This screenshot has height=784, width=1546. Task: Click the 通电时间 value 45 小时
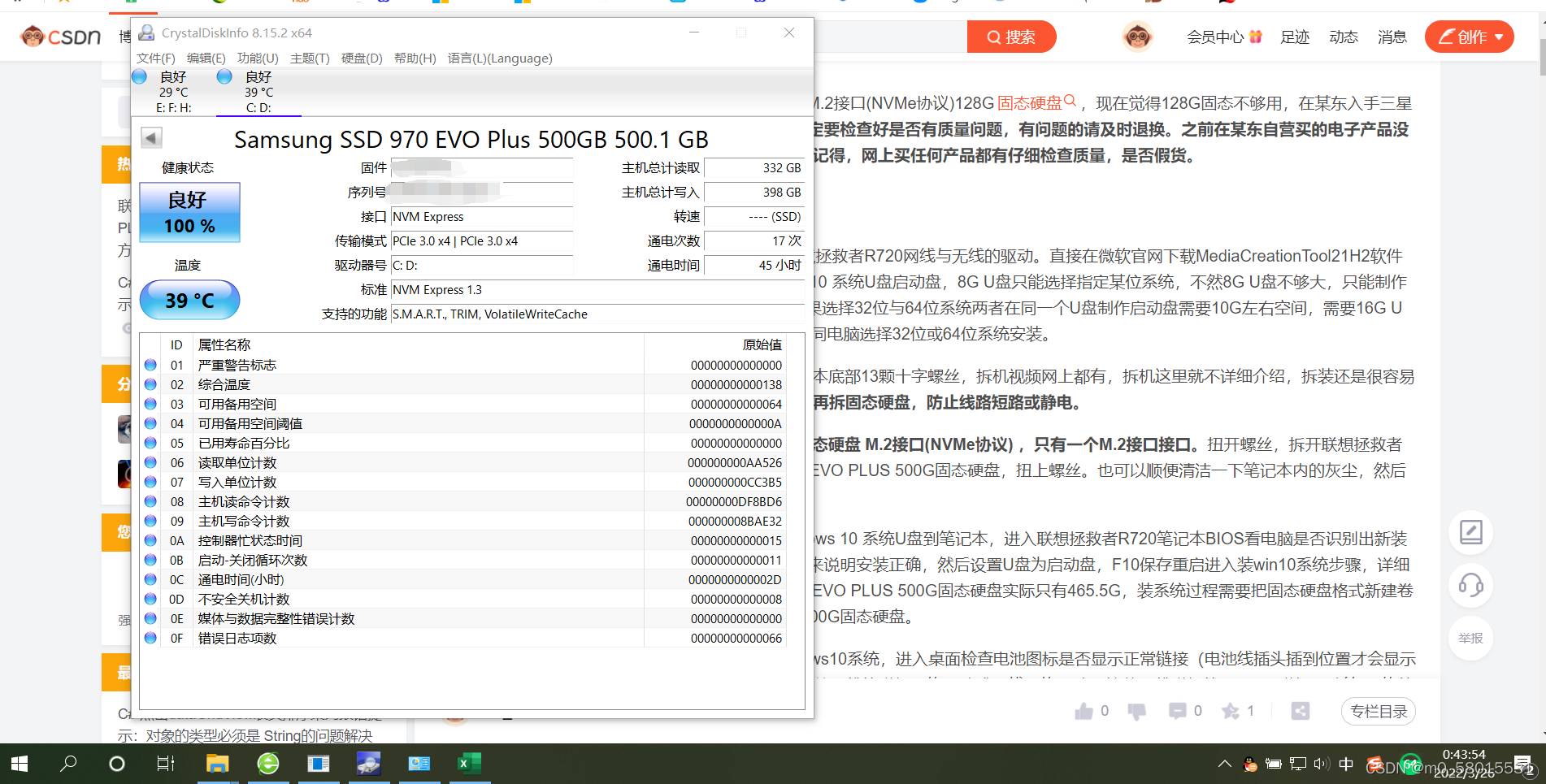coord(754,266)
